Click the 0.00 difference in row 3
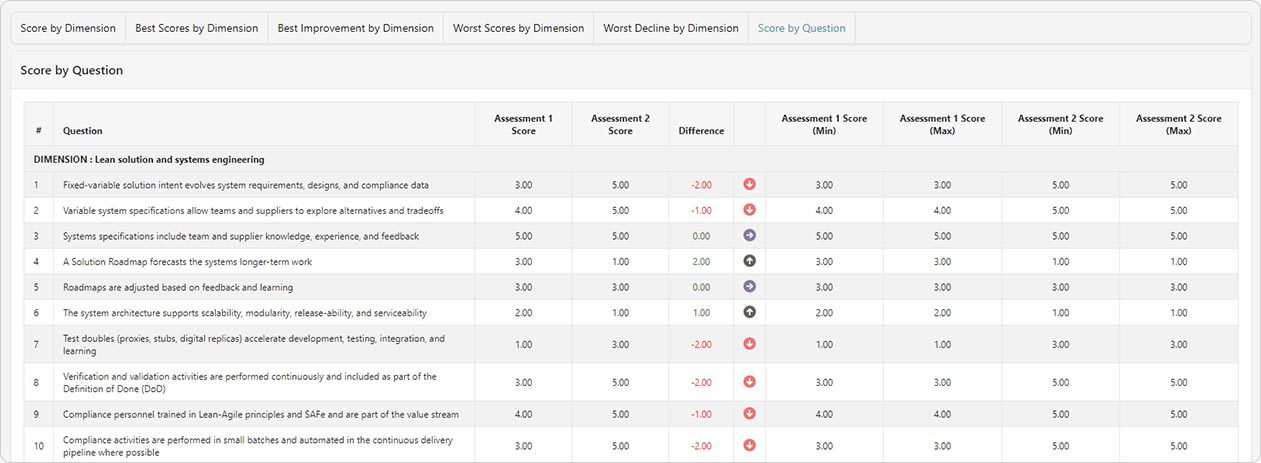Image resolution: width=1261 pixels, height=463 pixels. tap(701, 236)
